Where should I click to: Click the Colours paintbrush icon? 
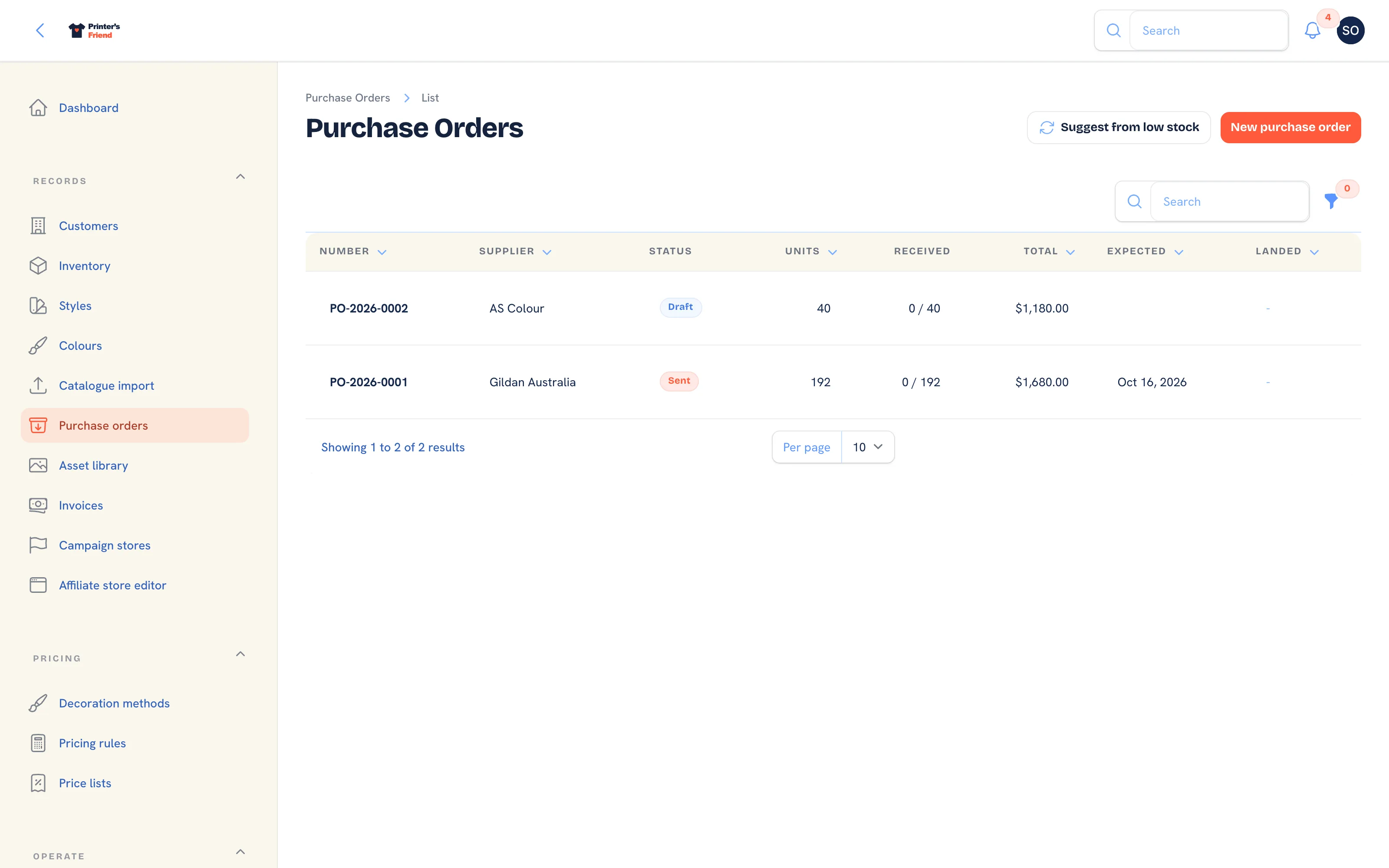tap(38, 345)
